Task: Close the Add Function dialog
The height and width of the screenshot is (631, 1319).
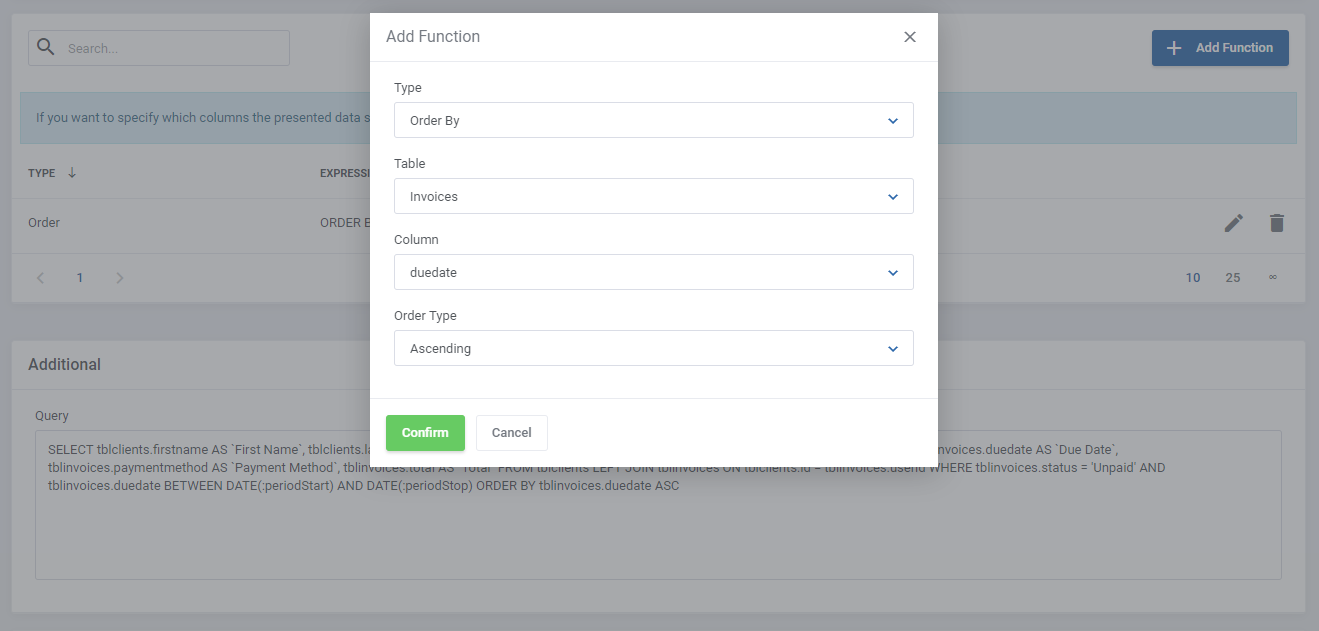Action: pyautogui.click(x=910, y=37)
